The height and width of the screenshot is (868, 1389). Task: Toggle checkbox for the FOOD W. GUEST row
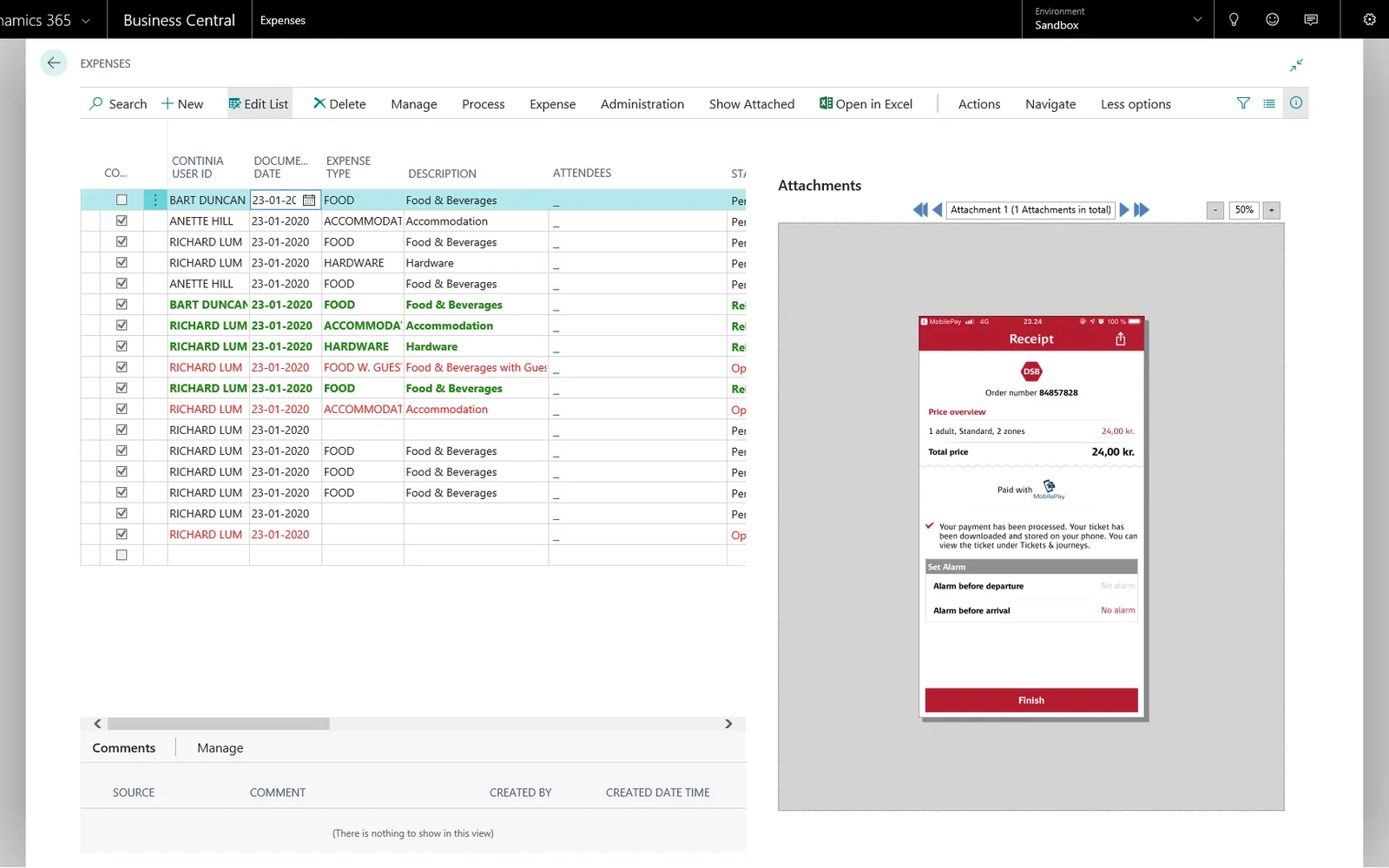tap(122, 367)
